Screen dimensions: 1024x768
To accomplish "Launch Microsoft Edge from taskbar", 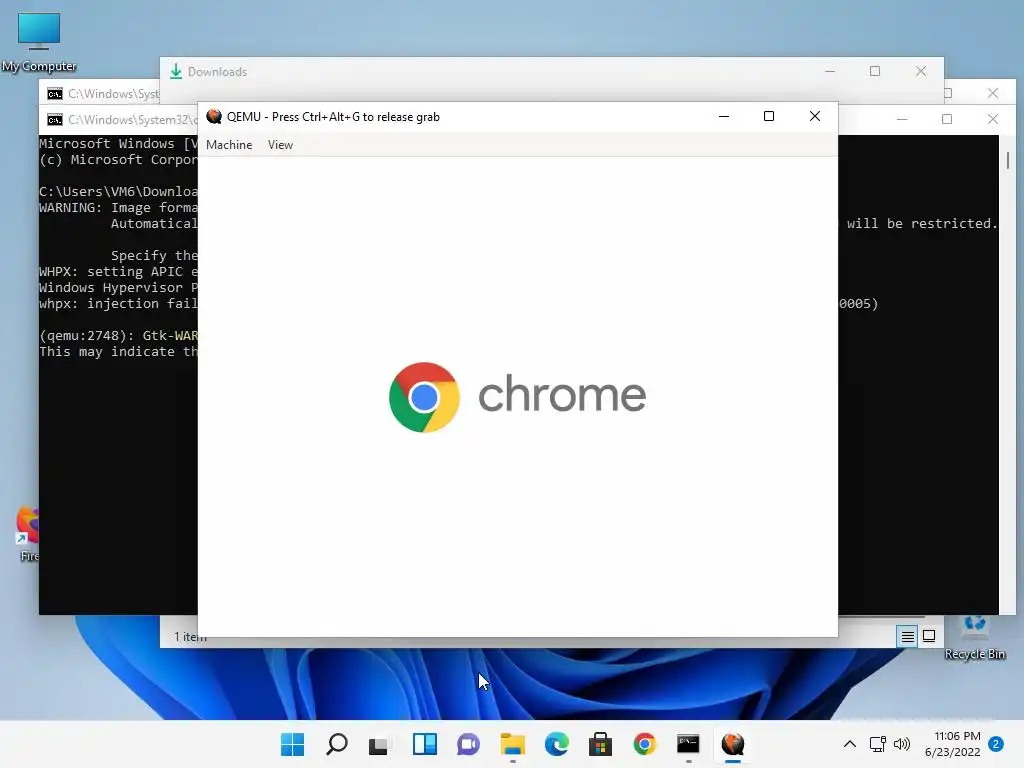I will coord(556,744).
